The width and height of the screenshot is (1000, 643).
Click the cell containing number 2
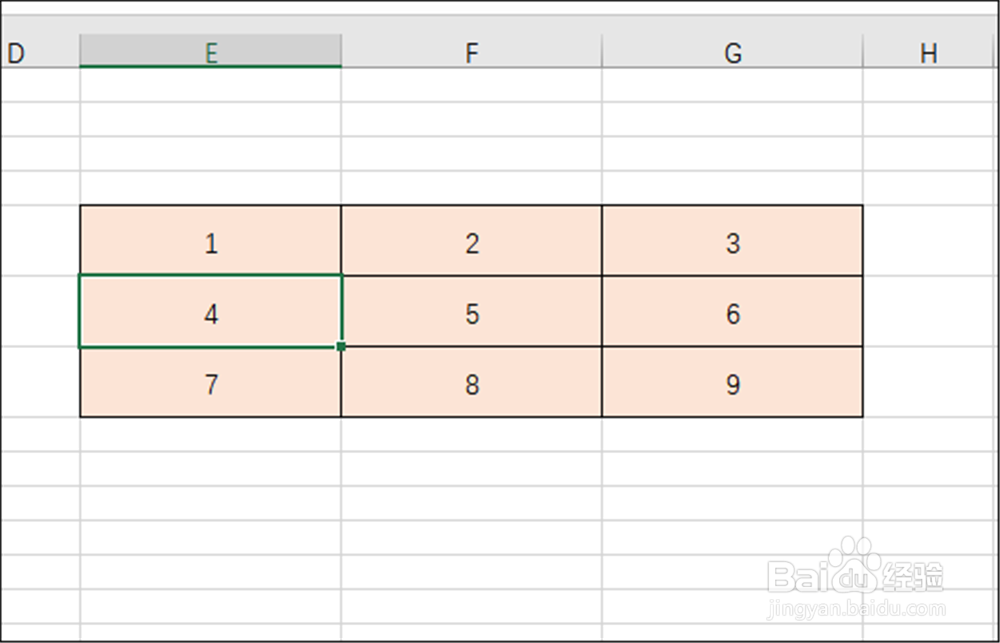click(x=471, y=241)
